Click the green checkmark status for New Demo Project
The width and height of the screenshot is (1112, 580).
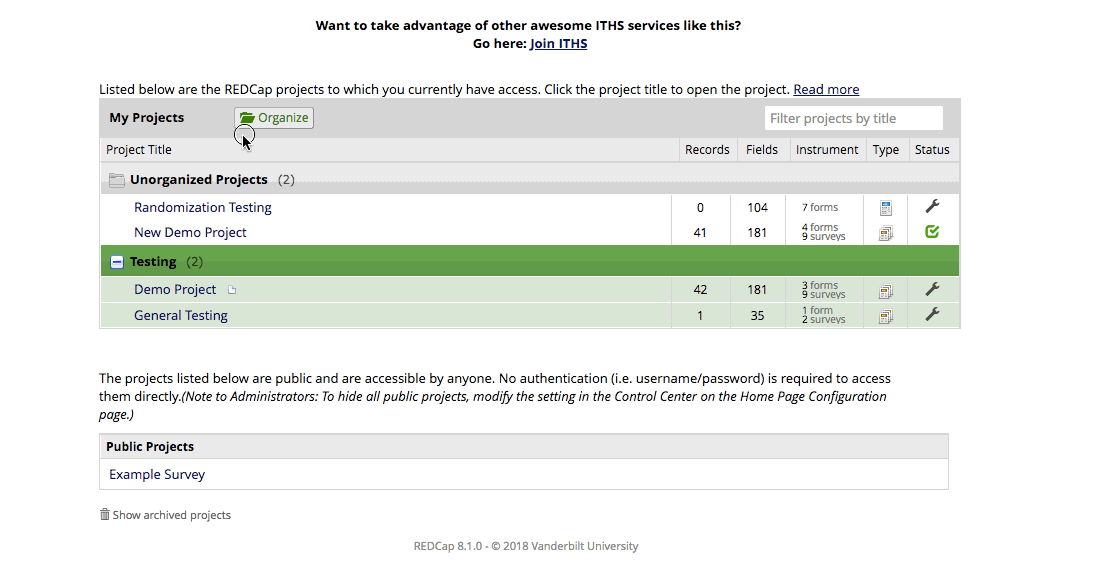pos(932,231)
